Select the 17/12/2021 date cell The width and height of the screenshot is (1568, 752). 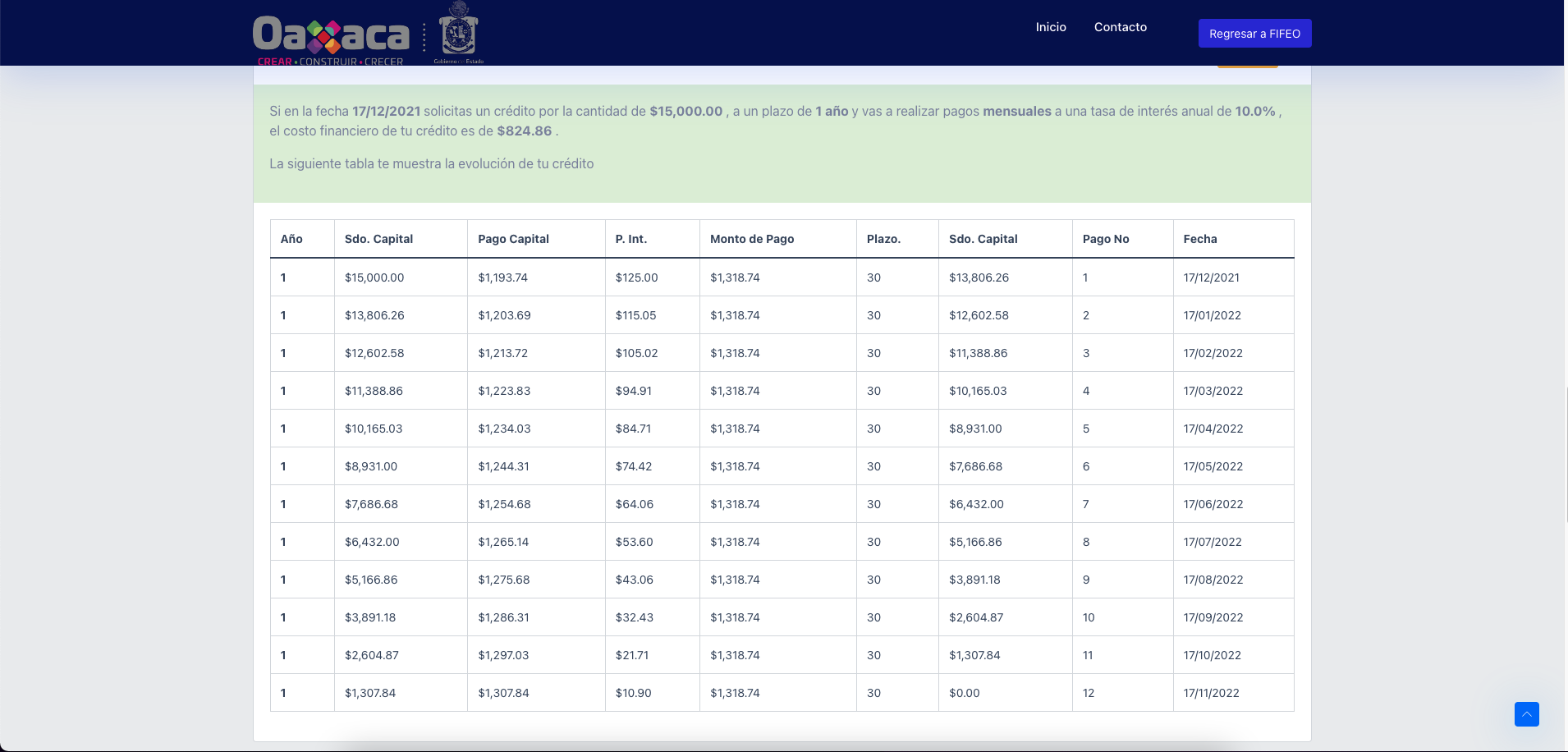pyautogui.click(x=1211, y=277)
